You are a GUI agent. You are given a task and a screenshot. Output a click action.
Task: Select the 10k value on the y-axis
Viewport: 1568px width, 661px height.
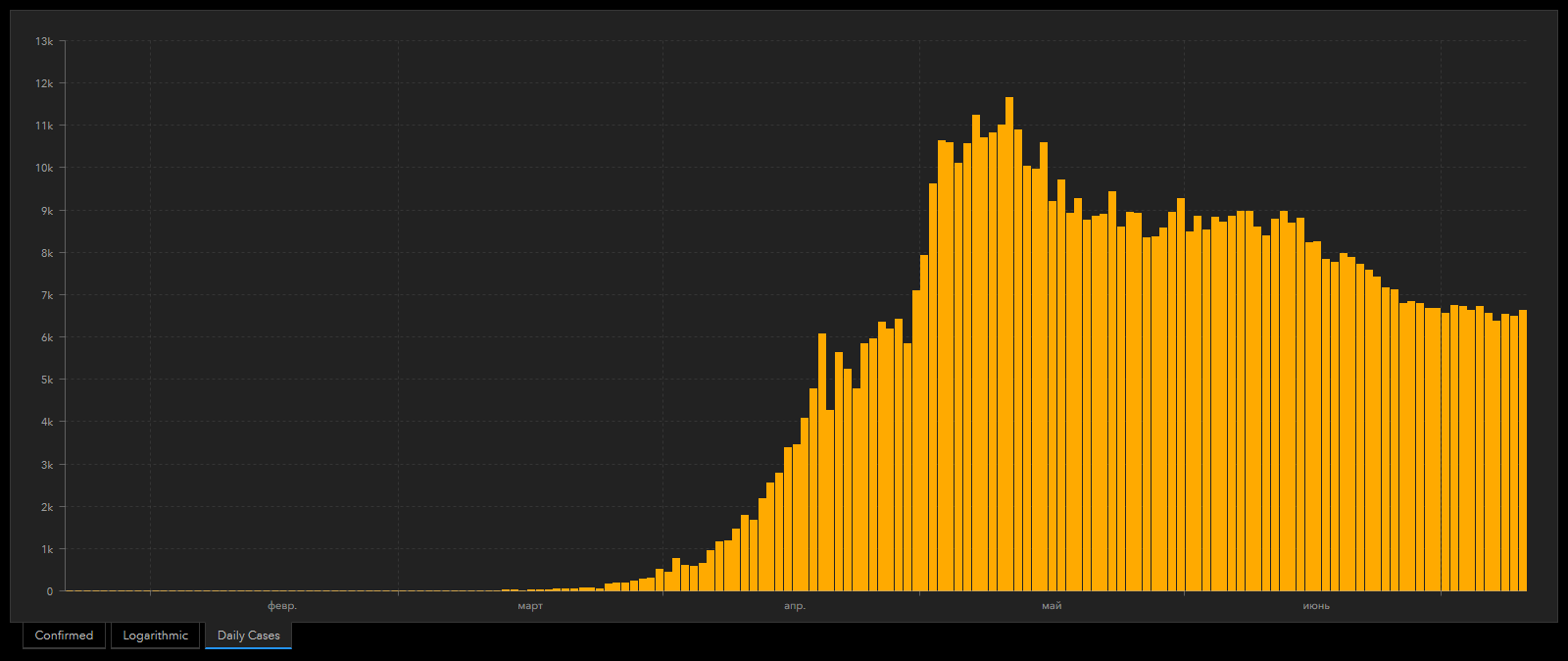(44, 168)
